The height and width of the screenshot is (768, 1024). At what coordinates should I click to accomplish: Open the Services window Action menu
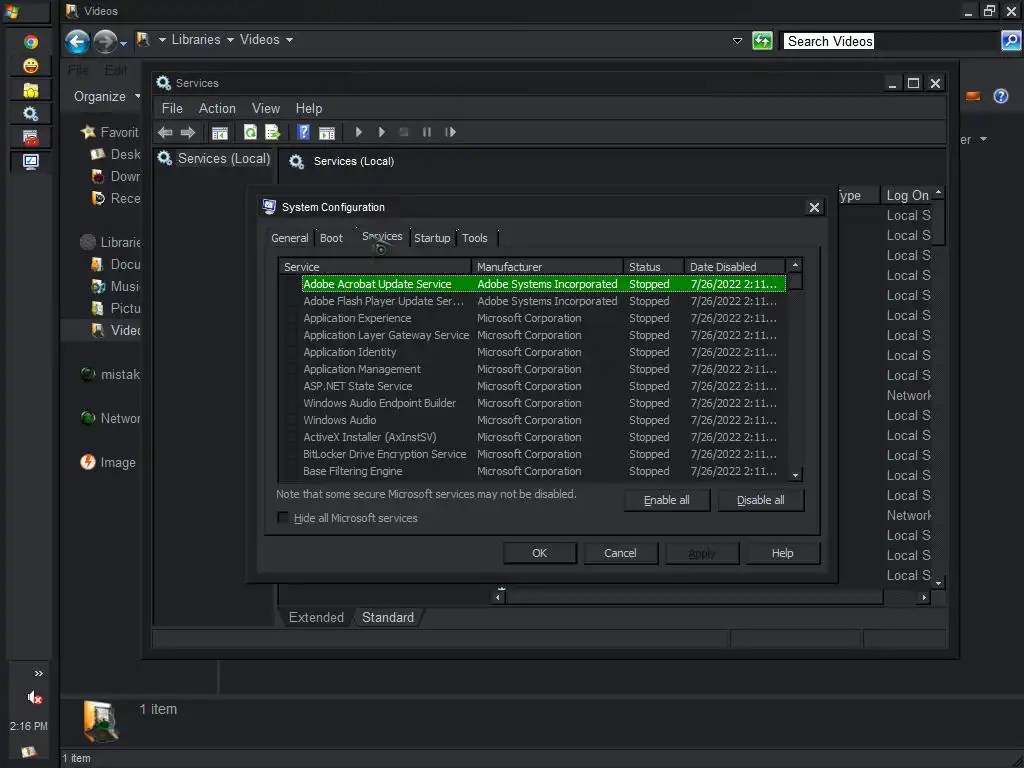[217, 108]
